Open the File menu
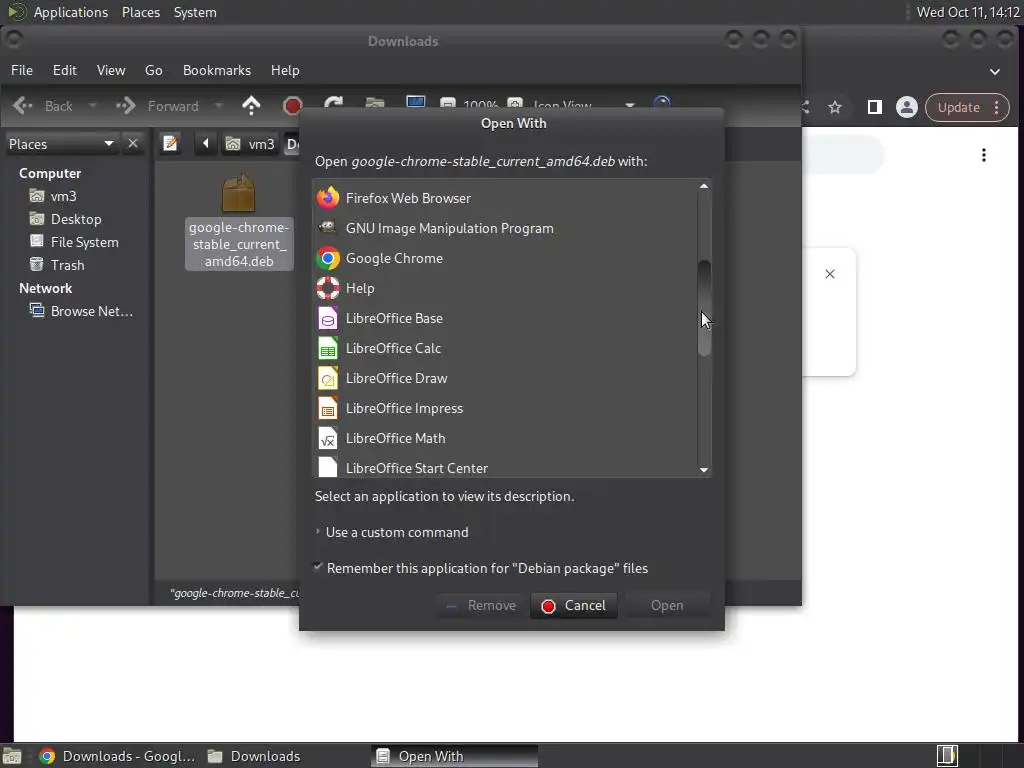This screenshot has width=1024, height=768. click(x=22, y=70)
